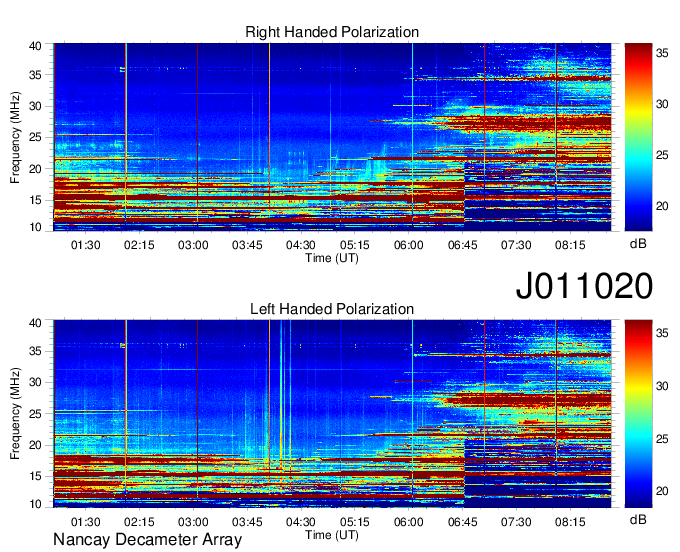
Task: Click the 40 MHz tick label on upper plot
Action: click(35, 46)
